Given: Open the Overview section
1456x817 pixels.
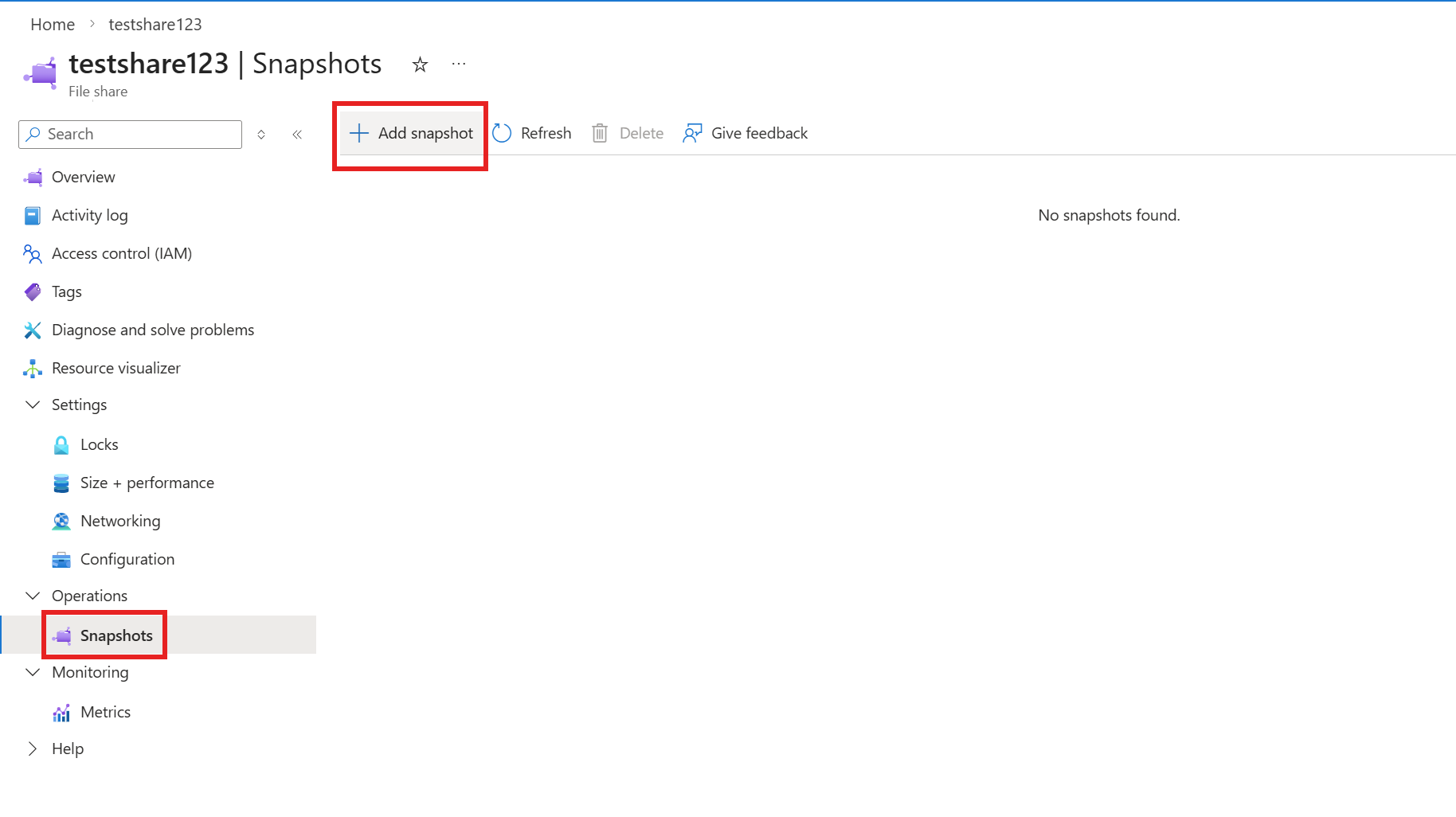Looking at the screenshot, I should pyautogui.click(x=83, y=177).
